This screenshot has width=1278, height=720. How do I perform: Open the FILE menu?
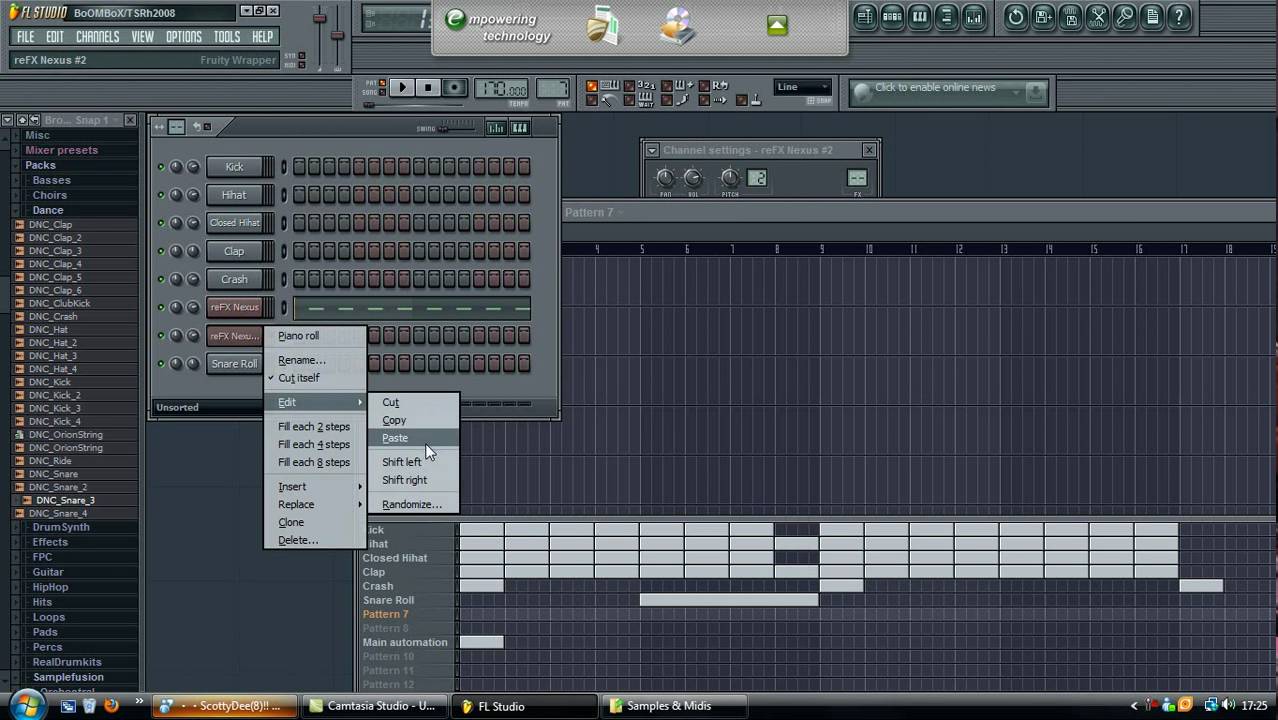tap(26, 37)
